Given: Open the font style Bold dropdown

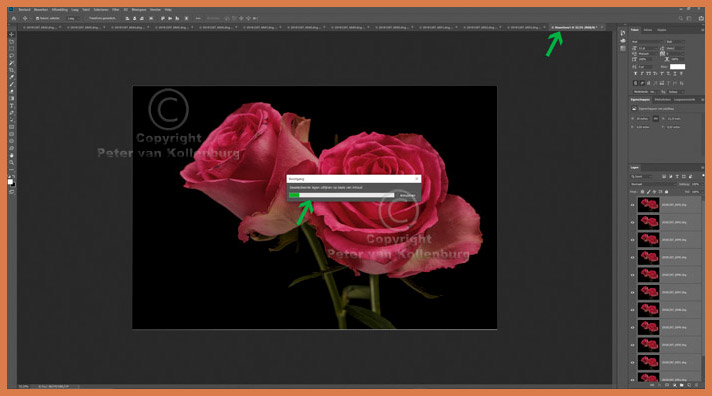Looking at the screenshot, I should (x=676, y=42).
